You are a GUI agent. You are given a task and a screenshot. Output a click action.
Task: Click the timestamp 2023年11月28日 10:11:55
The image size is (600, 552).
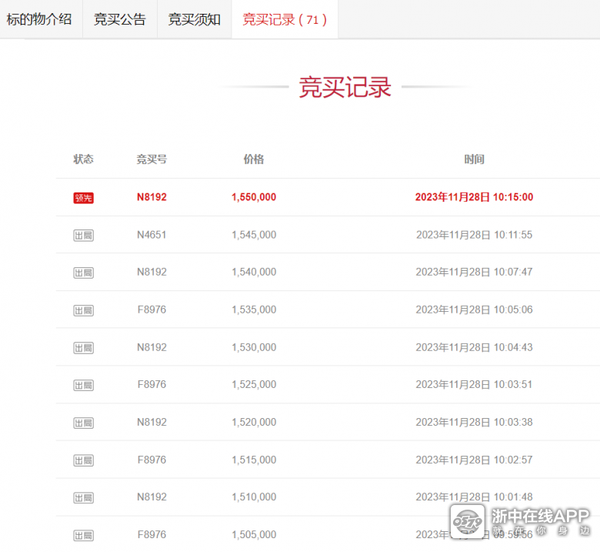coord(474,235)
